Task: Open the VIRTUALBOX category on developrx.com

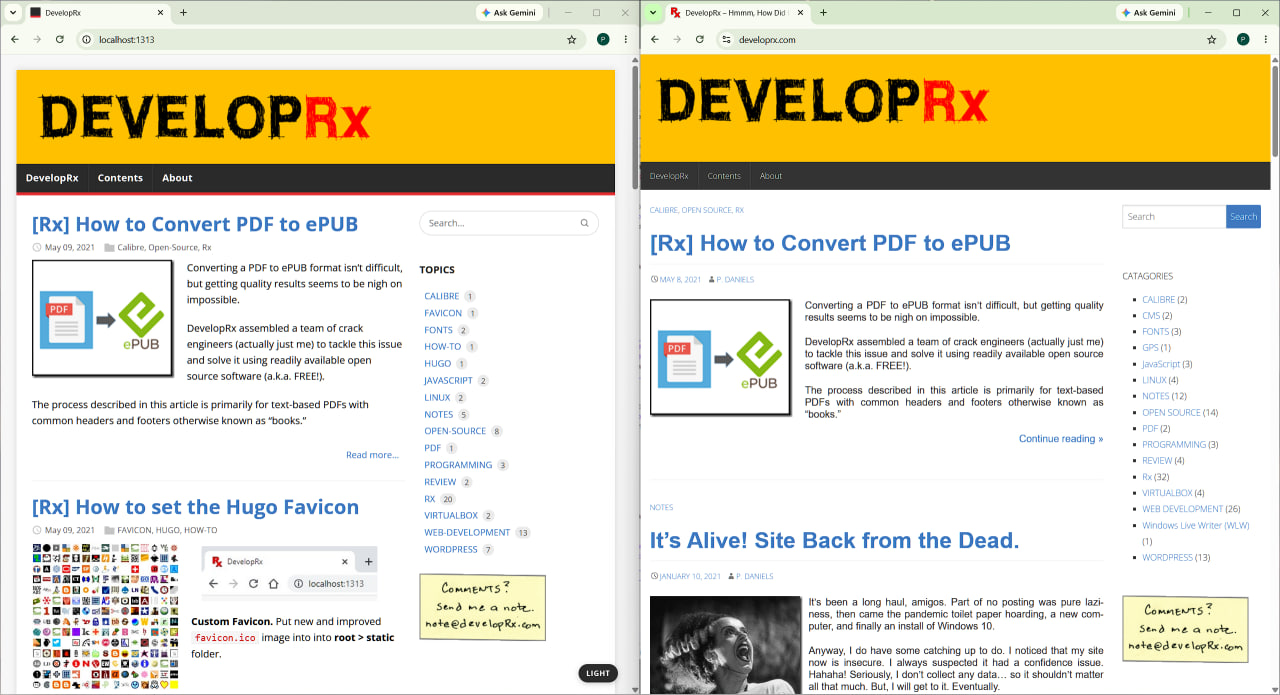Action: [1167, 493]
